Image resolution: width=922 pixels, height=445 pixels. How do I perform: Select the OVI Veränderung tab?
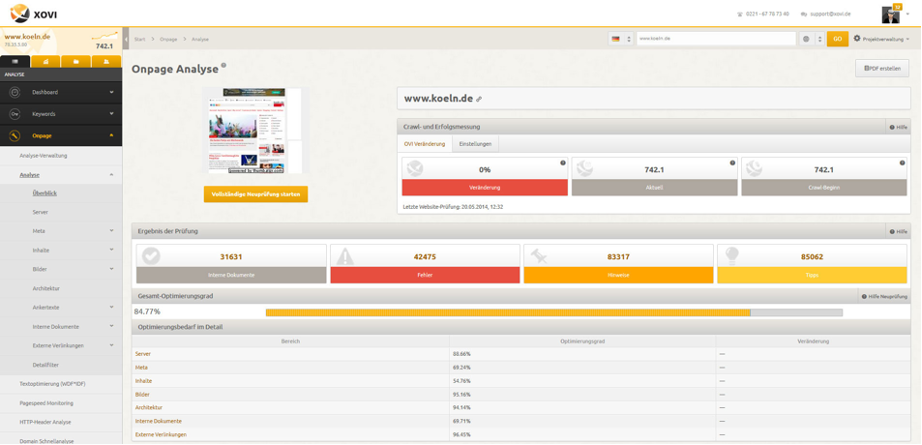[x=424, y=144]
